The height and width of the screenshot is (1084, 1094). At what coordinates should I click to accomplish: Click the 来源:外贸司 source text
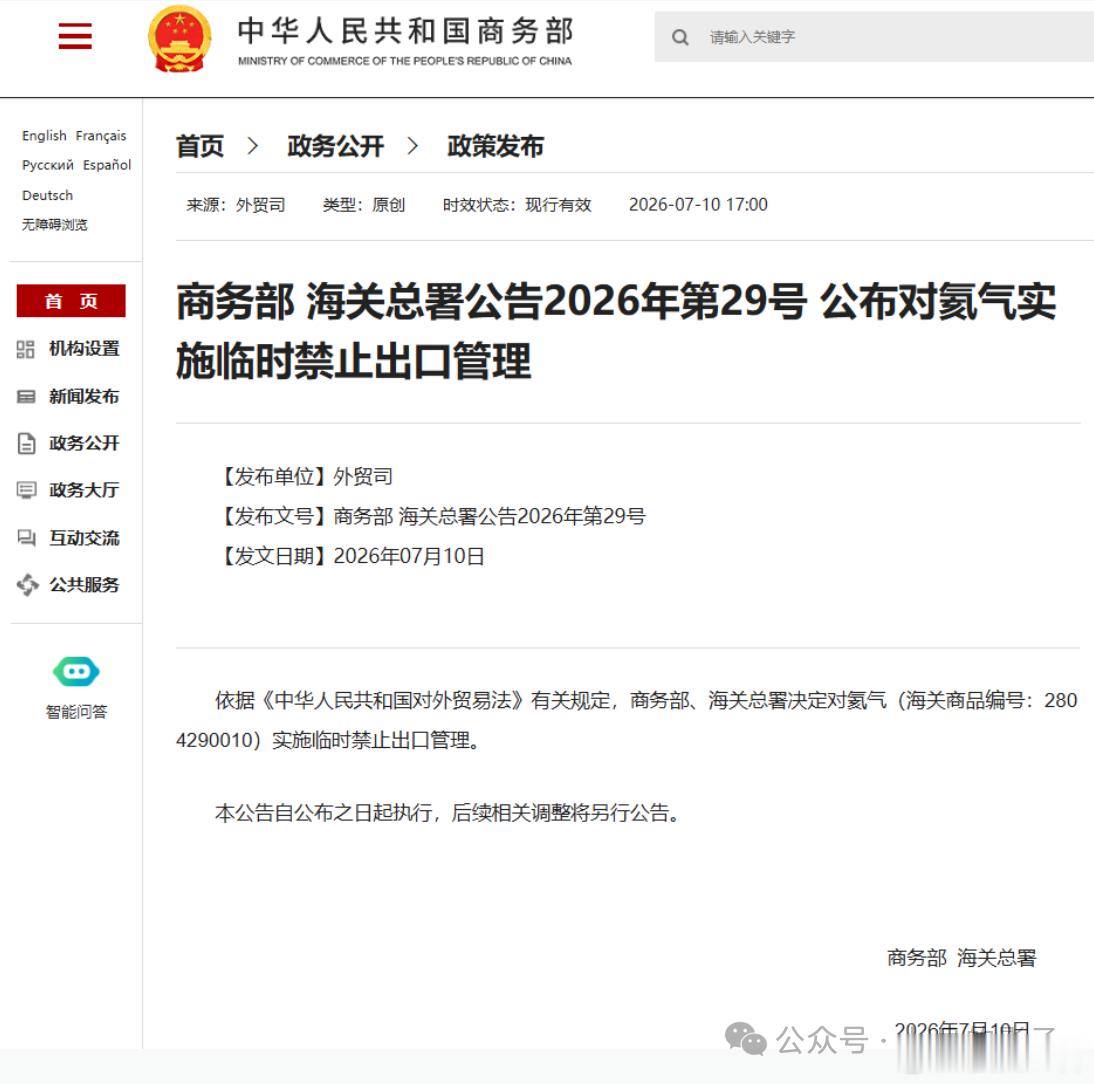click(x=236, y=204)
